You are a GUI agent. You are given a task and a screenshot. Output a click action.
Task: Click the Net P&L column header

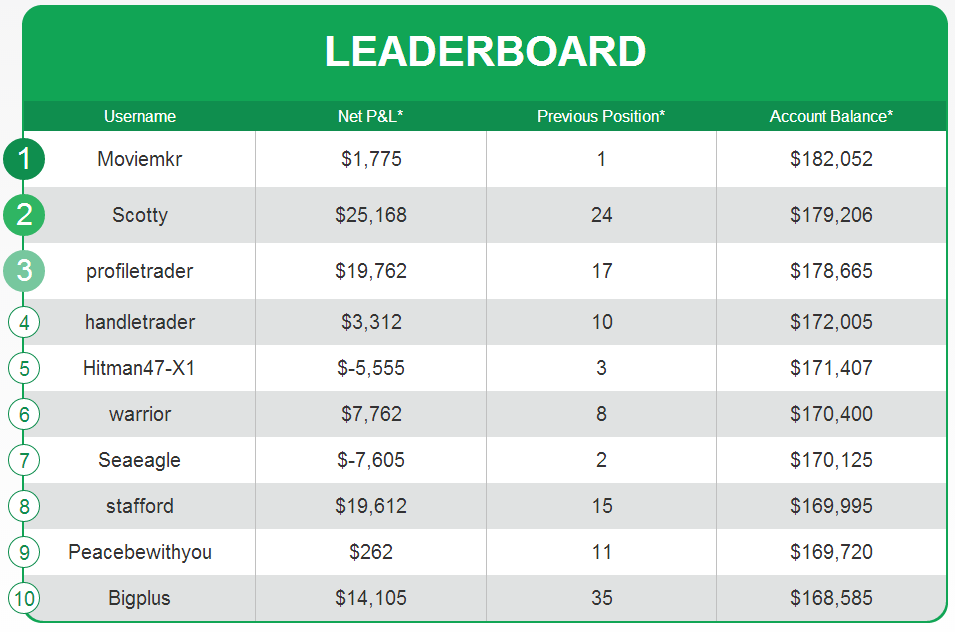pyautogui.click(x=370, y=116)
